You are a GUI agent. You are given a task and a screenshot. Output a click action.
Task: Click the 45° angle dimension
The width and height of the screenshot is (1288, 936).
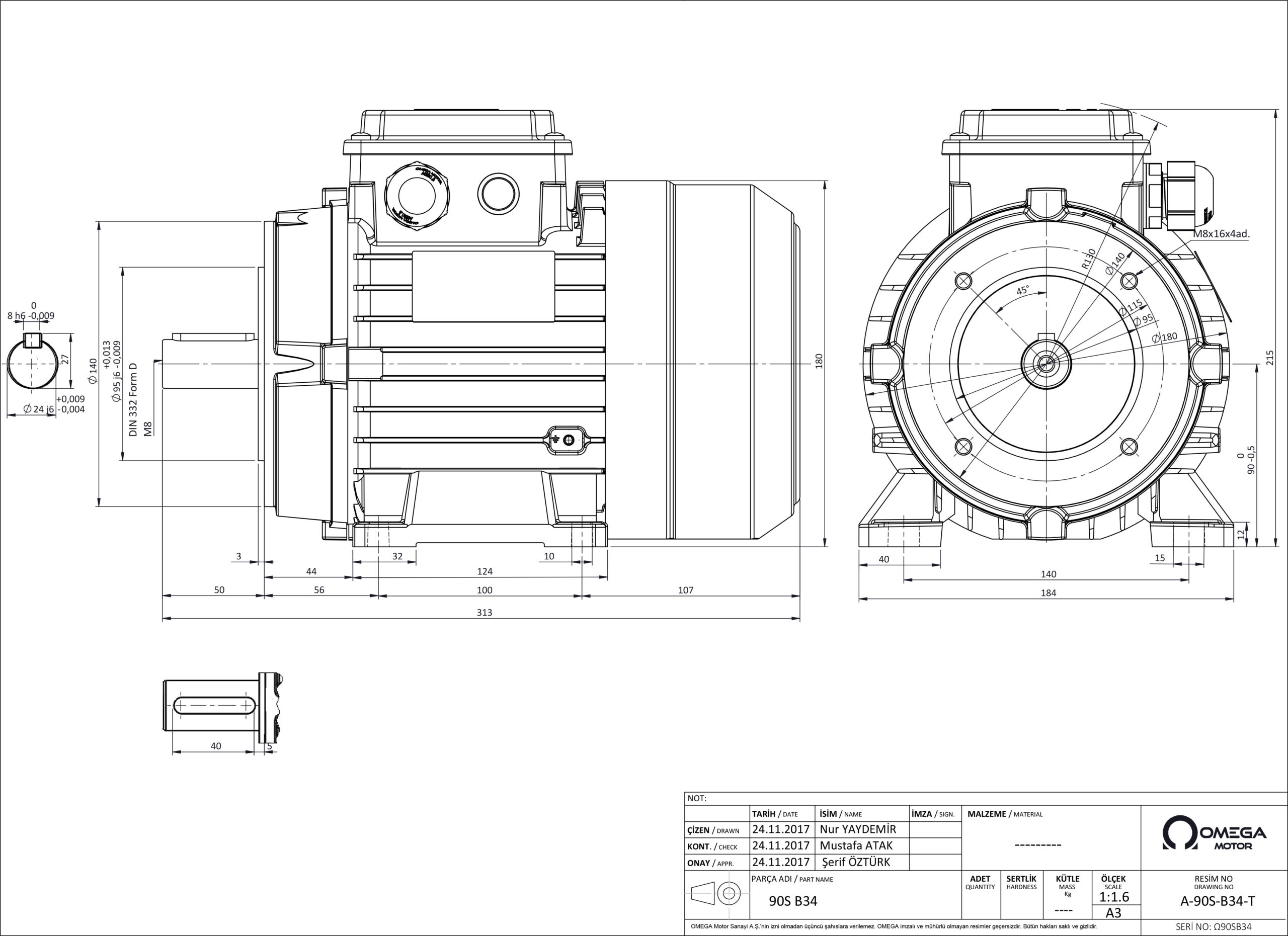[x=1022, y=290]
